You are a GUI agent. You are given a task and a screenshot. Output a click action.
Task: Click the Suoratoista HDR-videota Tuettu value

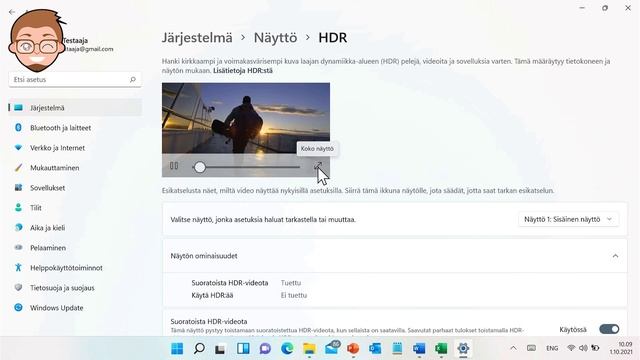coord(291,283)
